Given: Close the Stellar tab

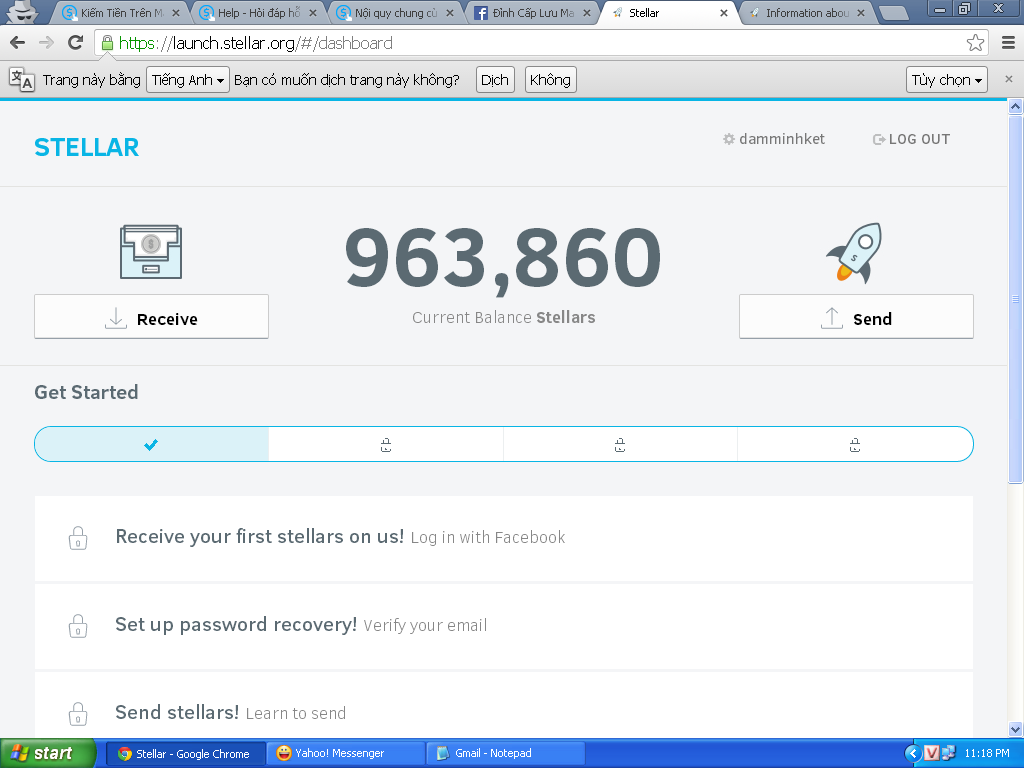Looking at the screenshot, I should (x=724, y=13).
